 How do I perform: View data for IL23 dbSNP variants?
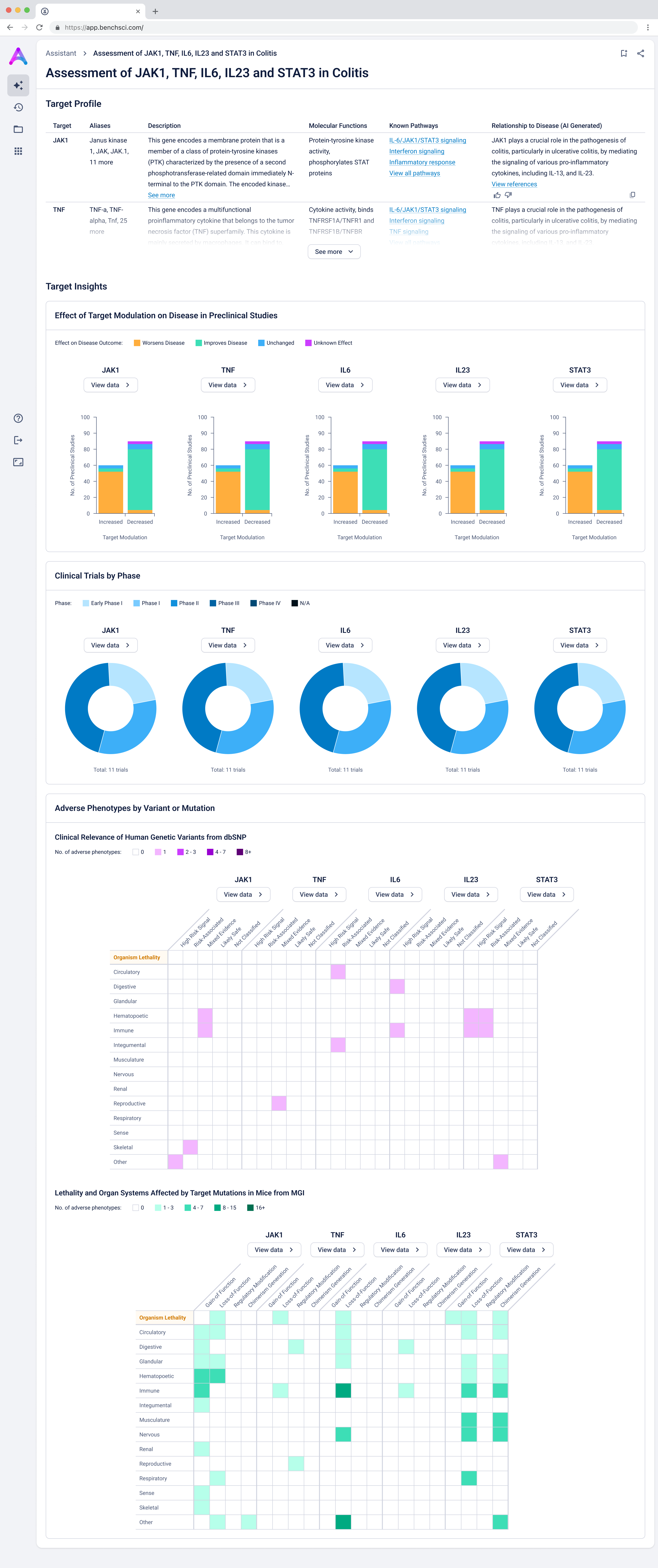click(x=471, y=895)
